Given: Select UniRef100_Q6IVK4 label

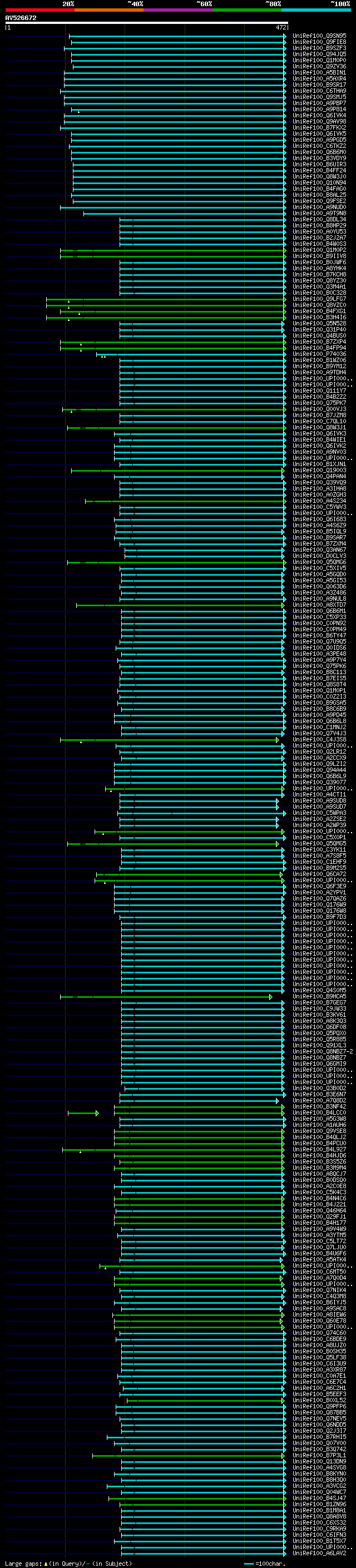Looking at the screenshot, I should pos(319,116).
